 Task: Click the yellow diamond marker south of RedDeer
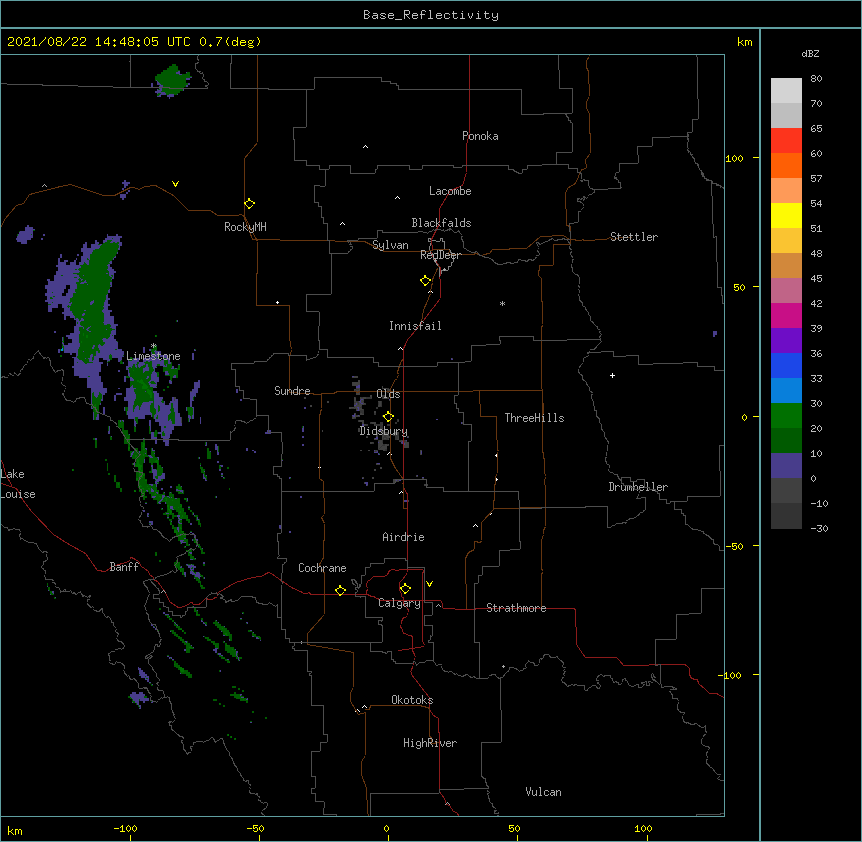coord(426,281)
